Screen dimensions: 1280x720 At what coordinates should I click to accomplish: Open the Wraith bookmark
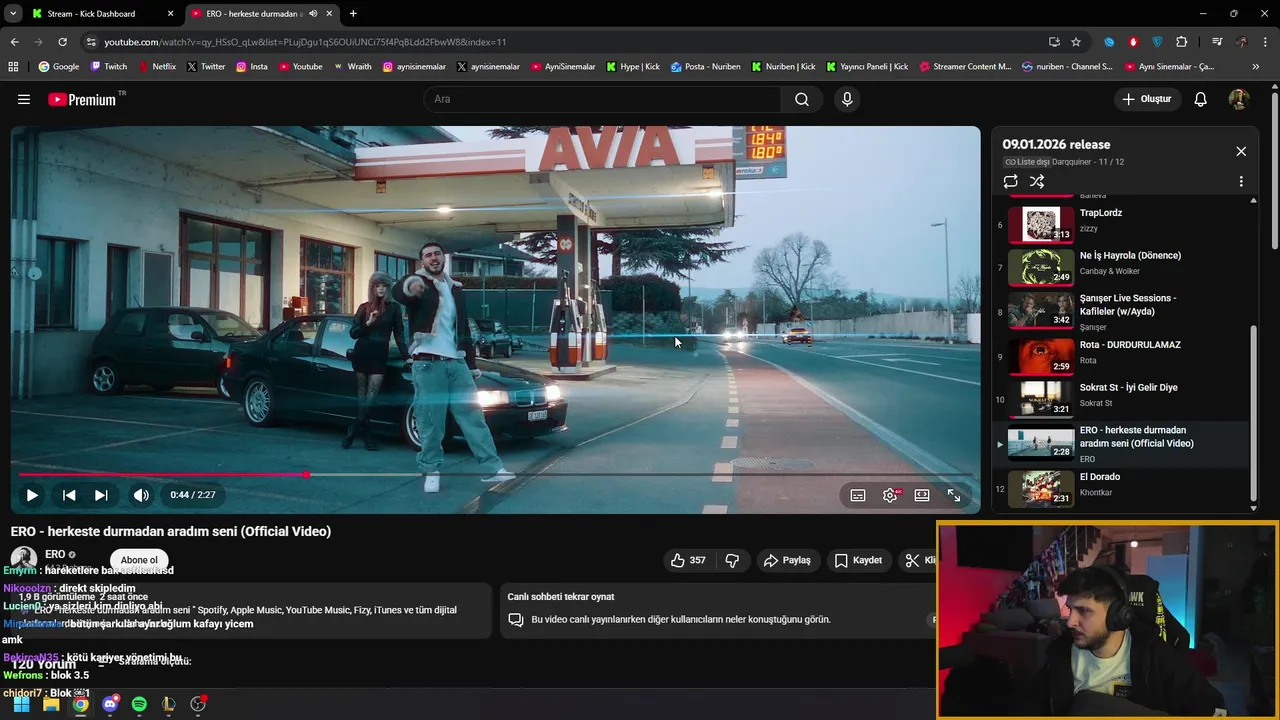351,67
